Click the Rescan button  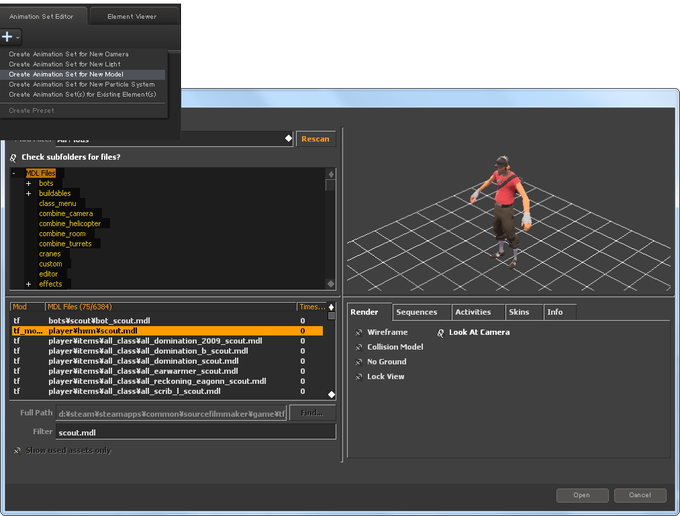tap(315, 139)
